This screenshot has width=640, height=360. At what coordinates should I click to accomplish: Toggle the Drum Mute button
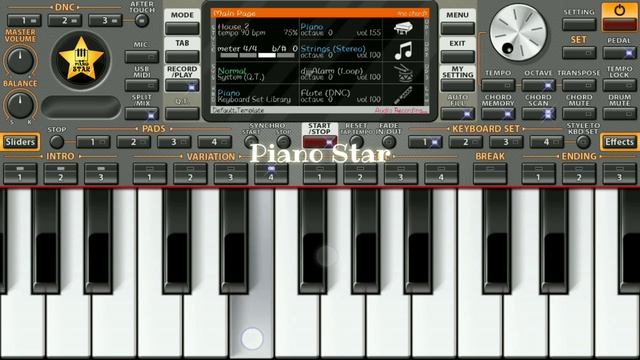619,114
